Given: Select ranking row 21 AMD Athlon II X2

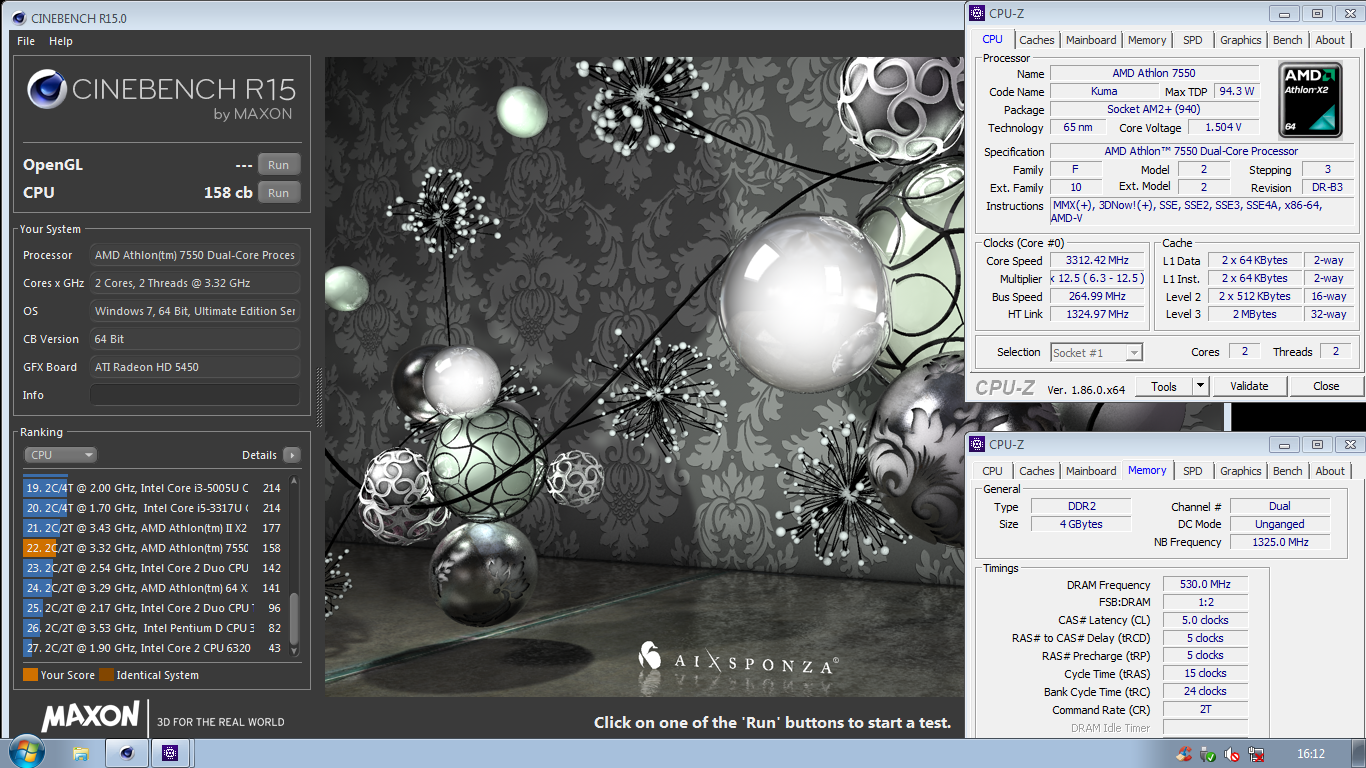Looking at the screenshot, I should click(x=153, y=528).
